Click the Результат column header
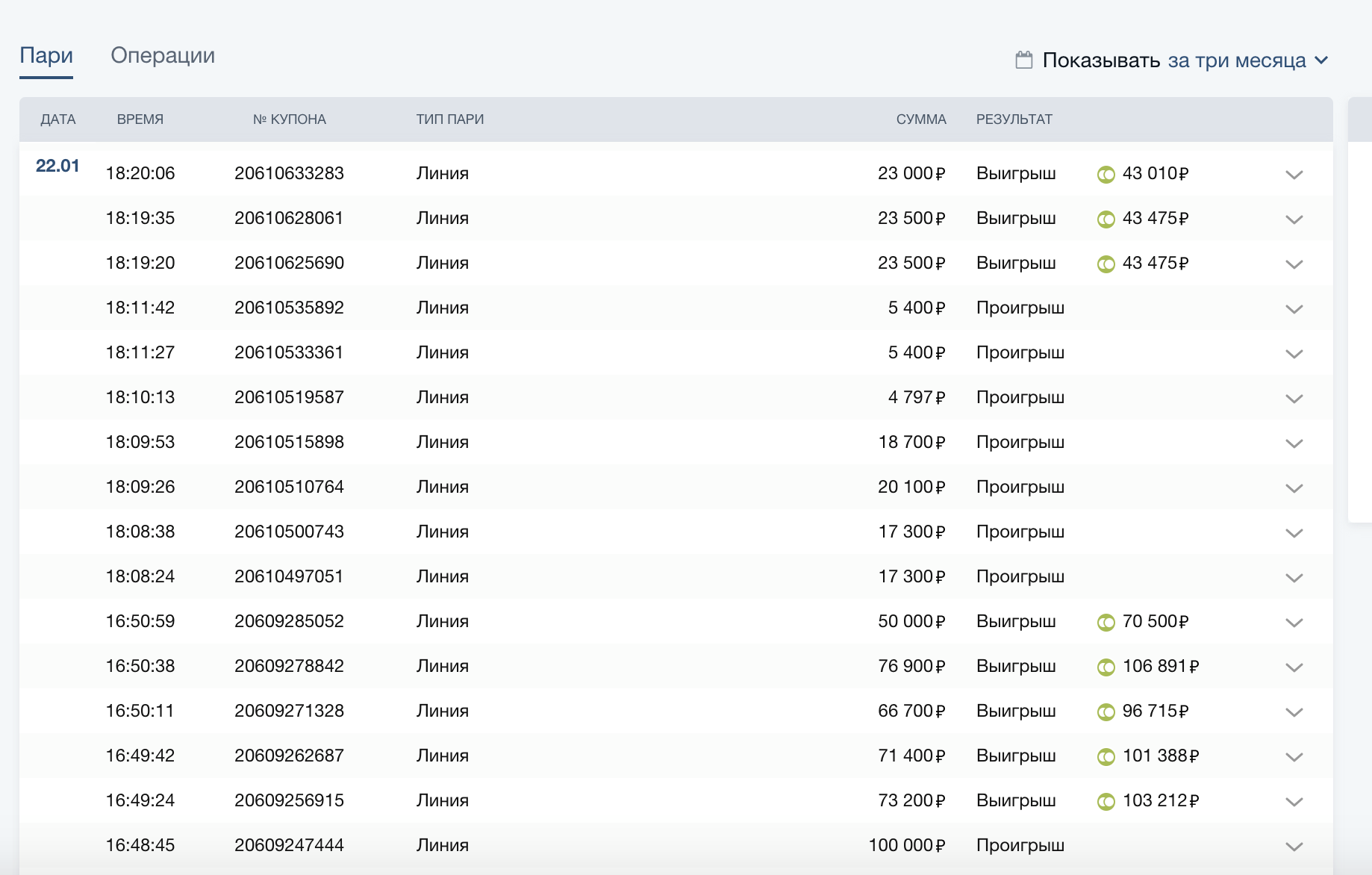 click(x=1014, y=119)
